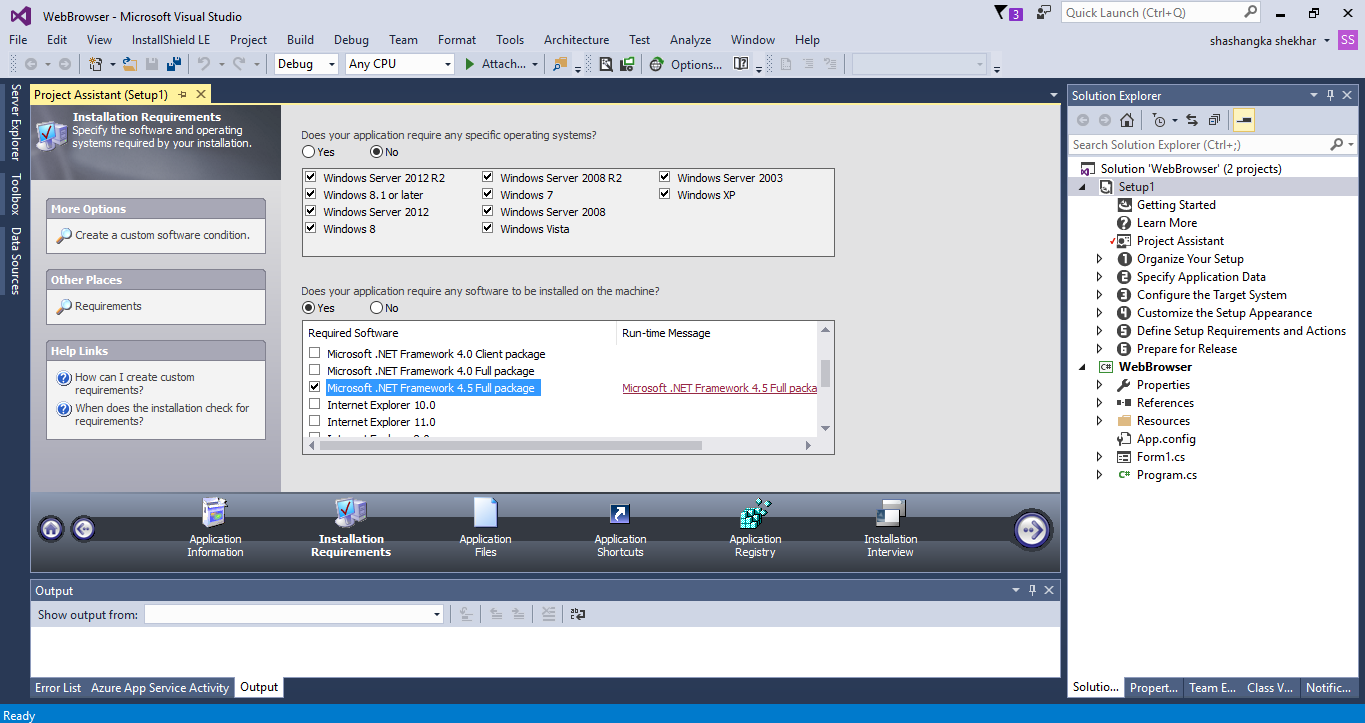Open the Architecture menu
This screenshot has width=1365, height=723.
coord(576,40)
